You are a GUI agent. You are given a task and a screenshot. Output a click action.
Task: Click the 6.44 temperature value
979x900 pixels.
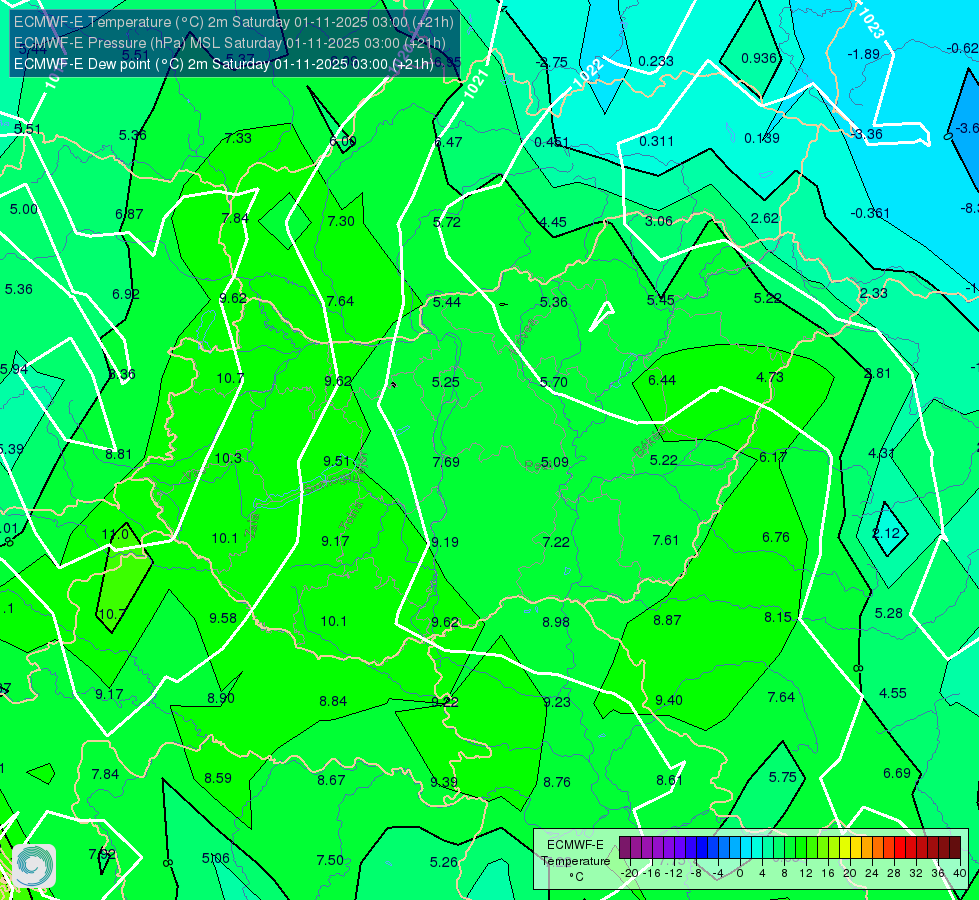pyautogui.click(x=662, y=380)
